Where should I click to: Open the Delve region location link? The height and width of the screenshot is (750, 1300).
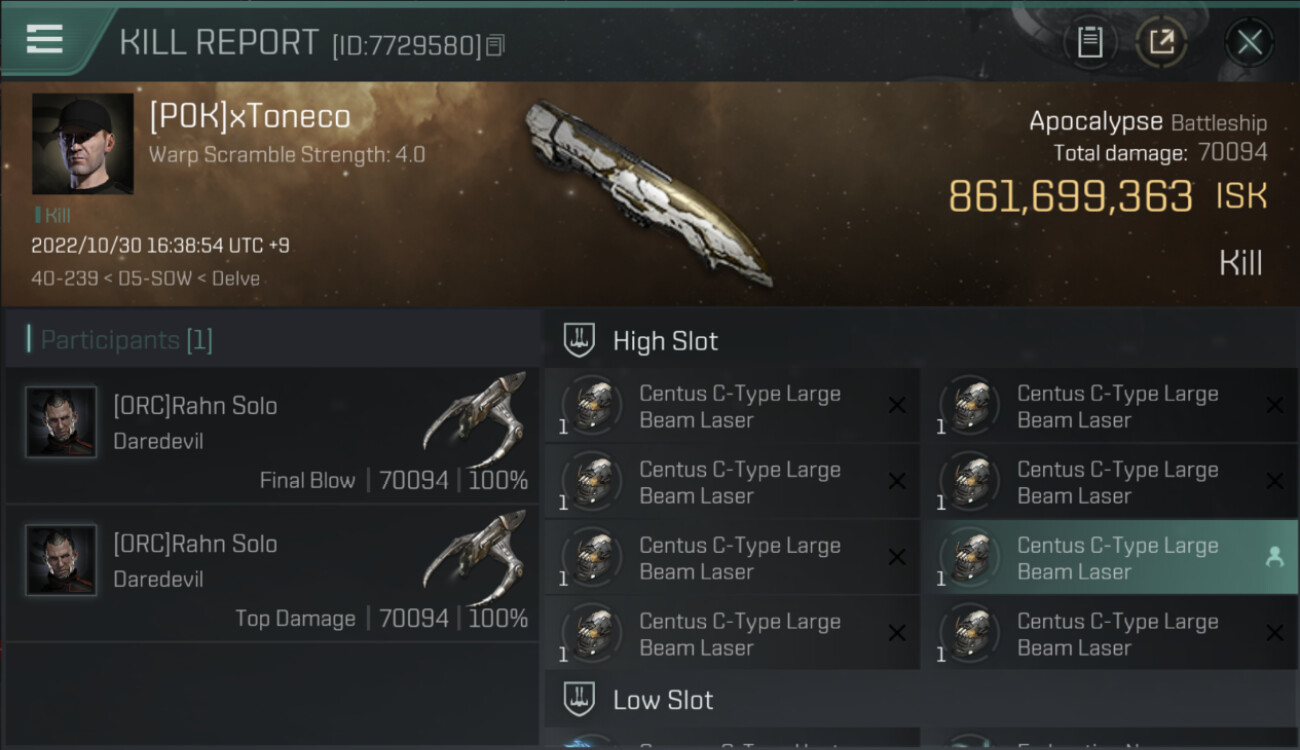coord(236,278)
